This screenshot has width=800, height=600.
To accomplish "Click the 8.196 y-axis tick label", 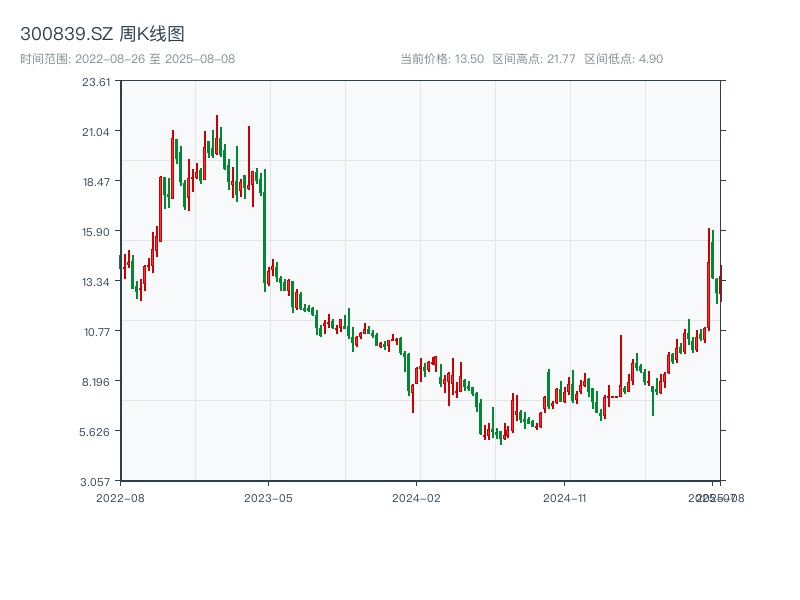I will point(96,382).
